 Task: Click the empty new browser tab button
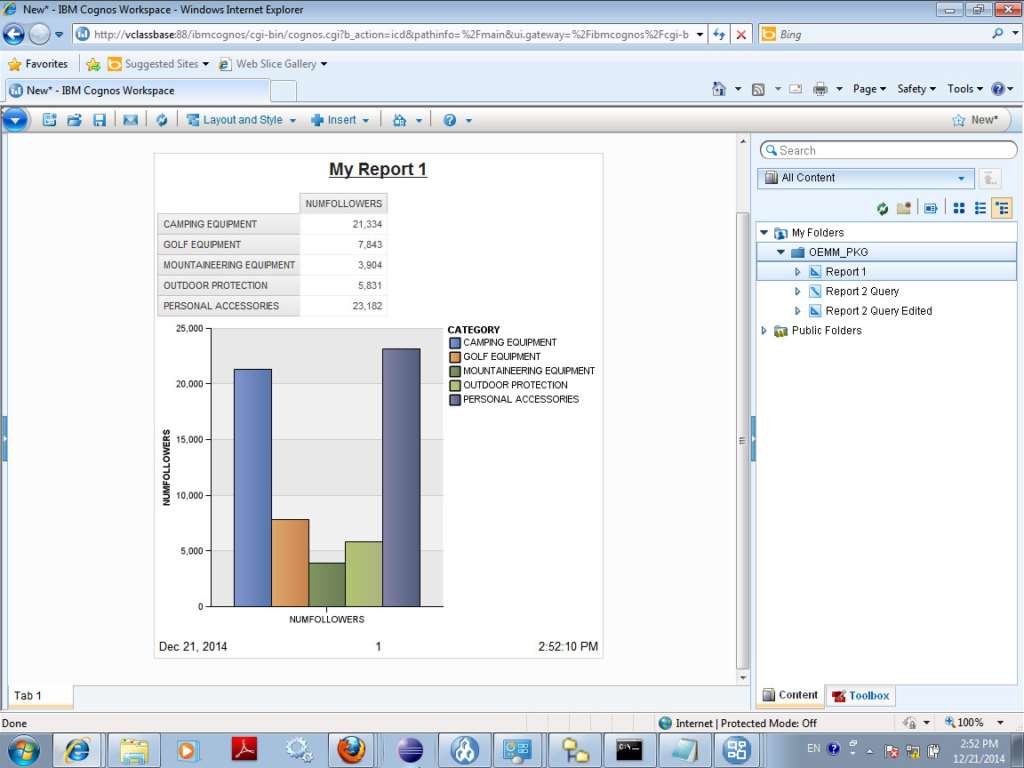point(283,91)
